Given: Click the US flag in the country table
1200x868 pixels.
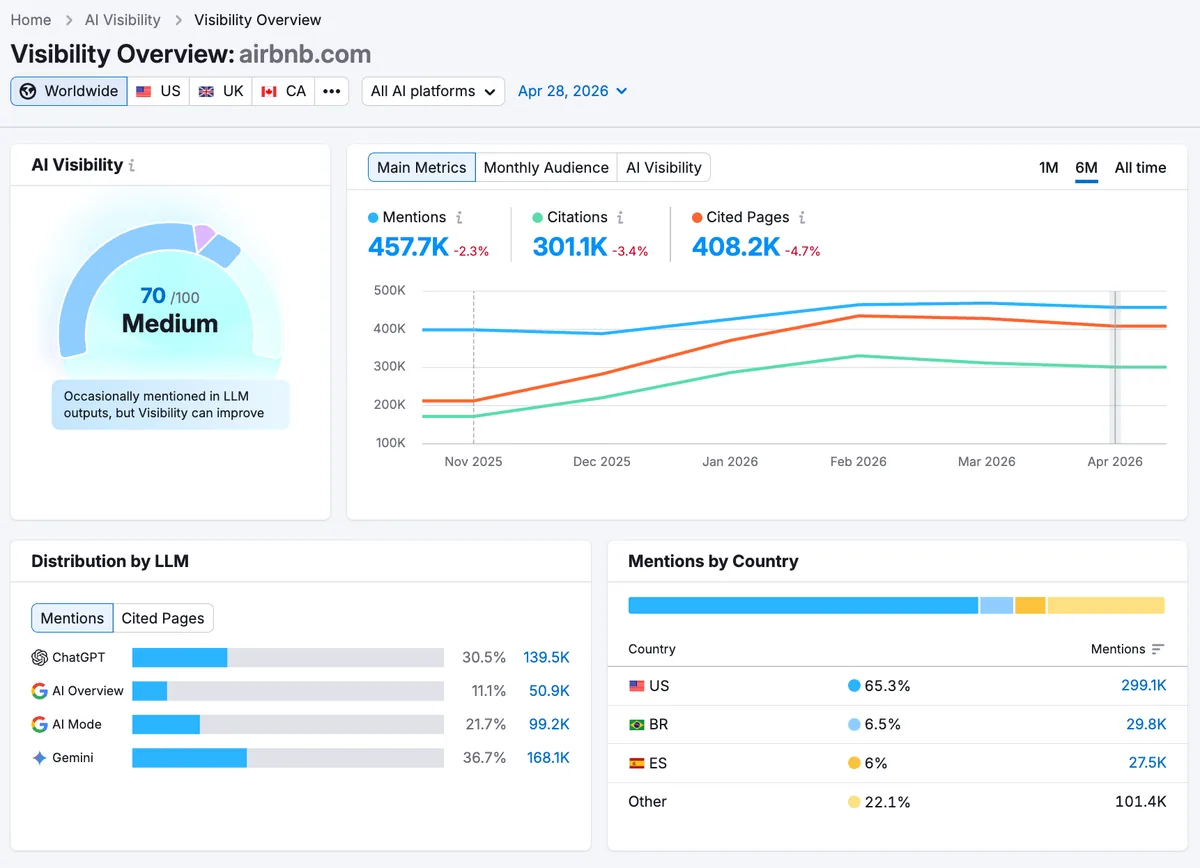Looking at the screenshot, I should coord(637,686).
